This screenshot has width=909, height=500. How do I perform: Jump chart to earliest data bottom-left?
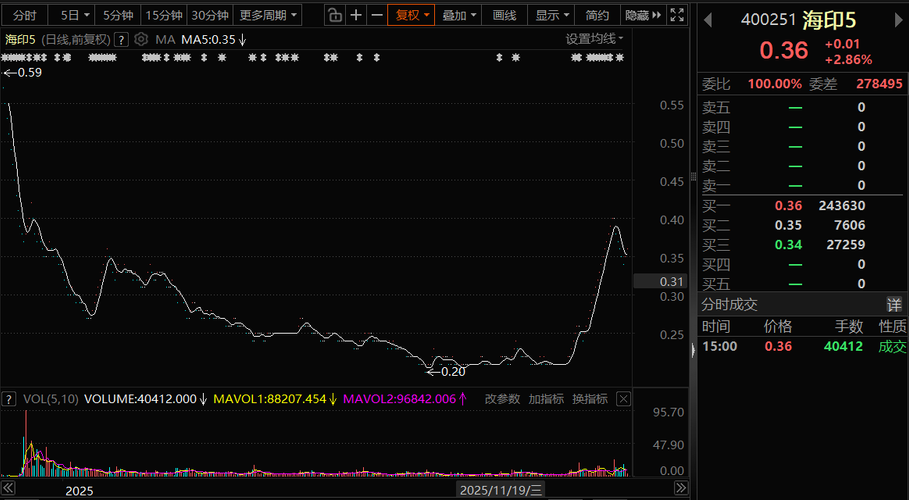click(8, 488)
